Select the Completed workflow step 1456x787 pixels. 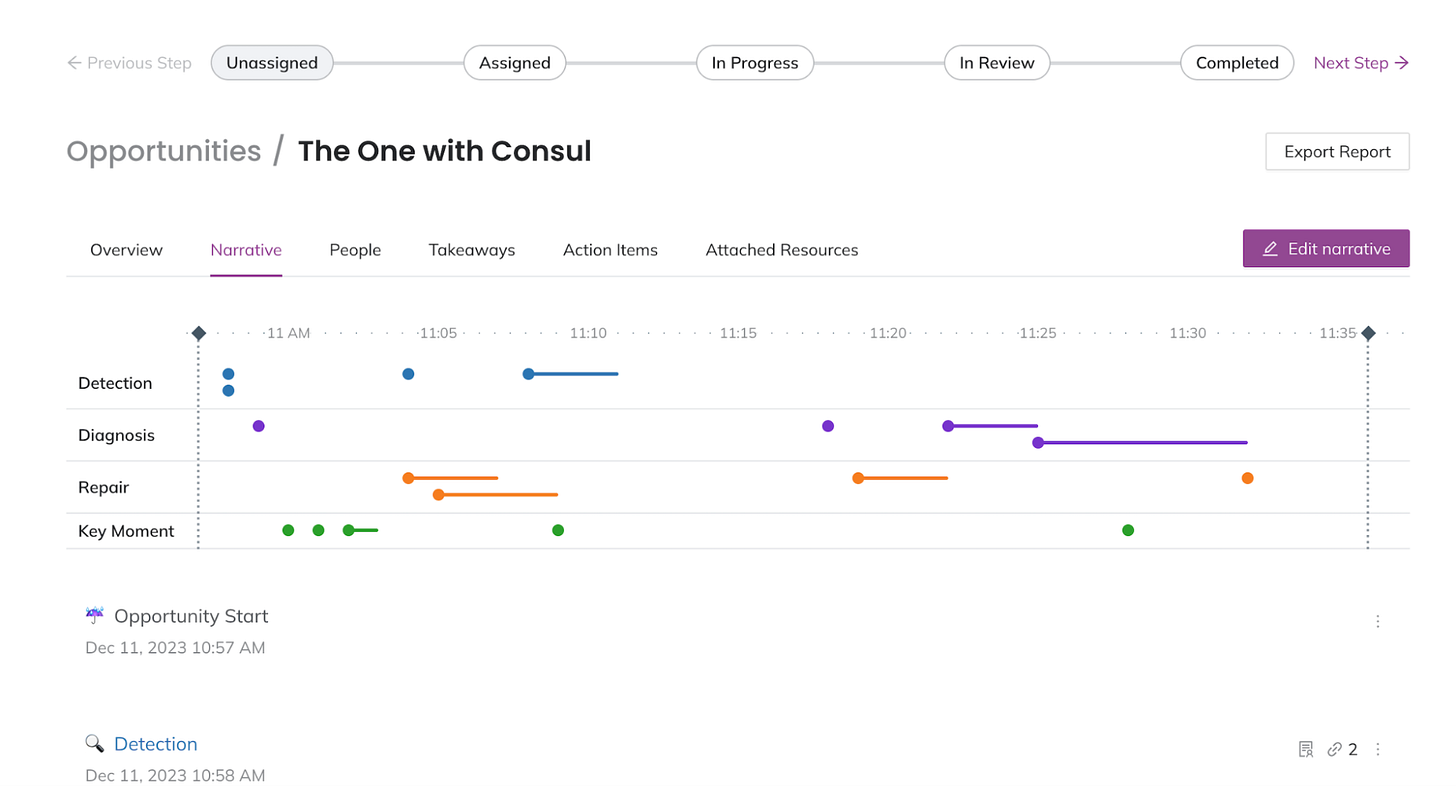[x=1237, y=63]
